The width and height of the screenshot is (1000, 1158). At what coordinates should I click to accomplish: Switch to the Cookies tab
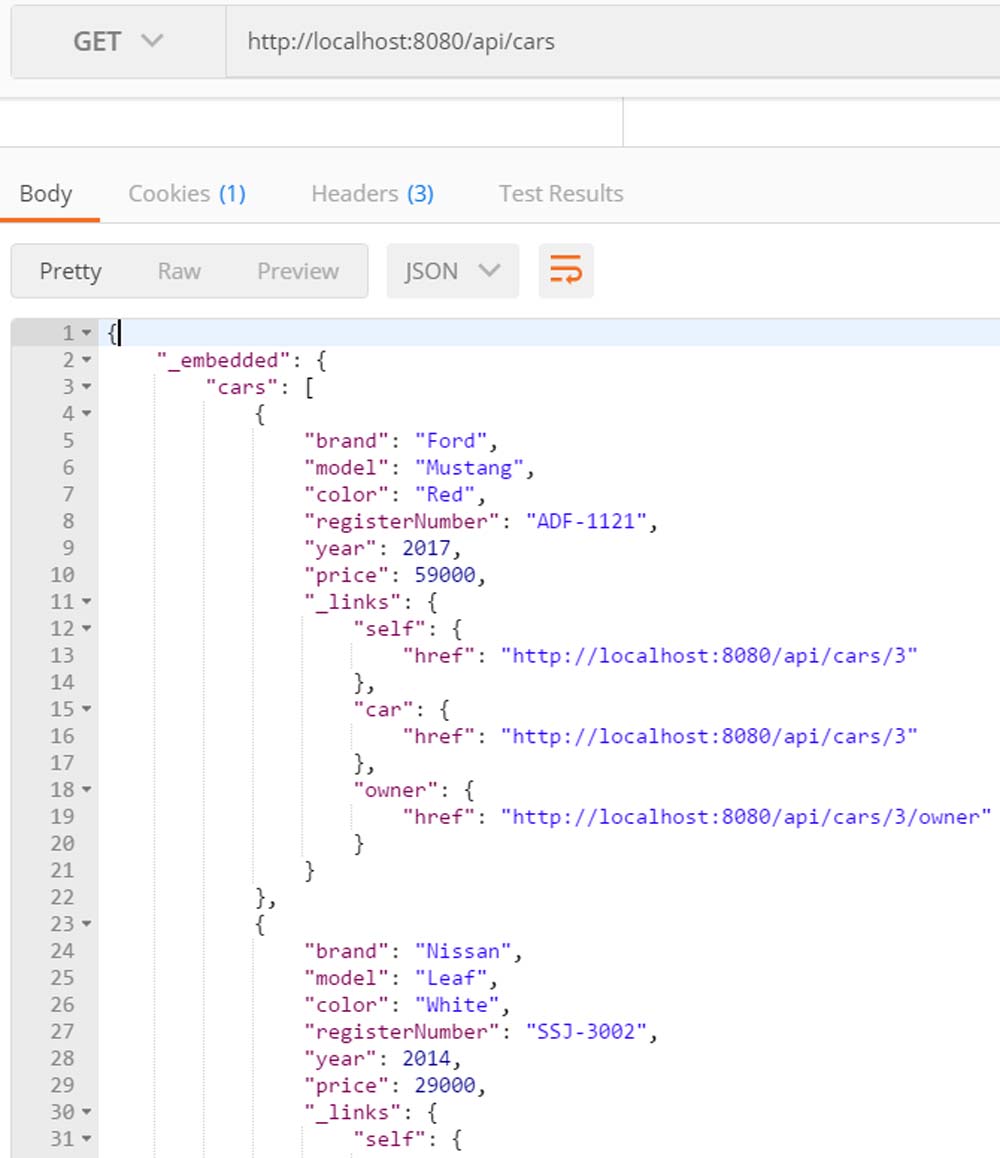[186, 194]
